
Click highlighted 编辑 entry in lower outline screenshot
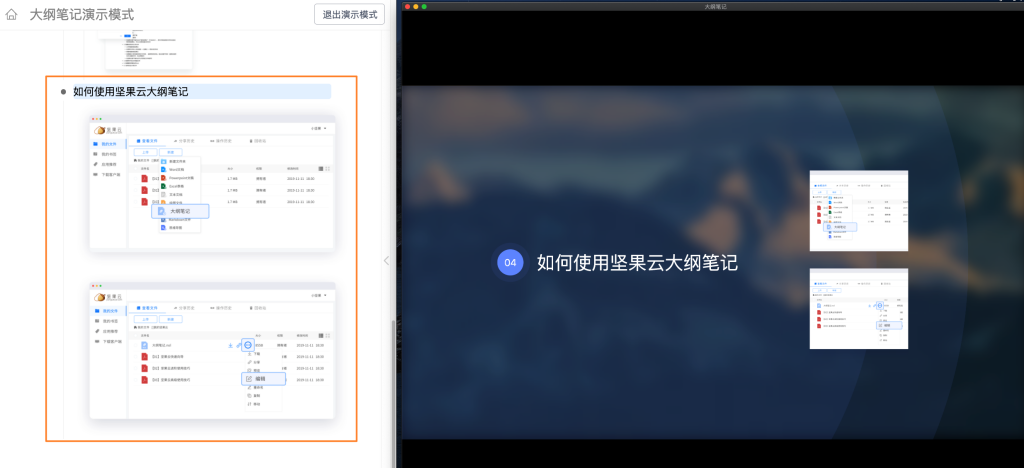coord(263,379)
